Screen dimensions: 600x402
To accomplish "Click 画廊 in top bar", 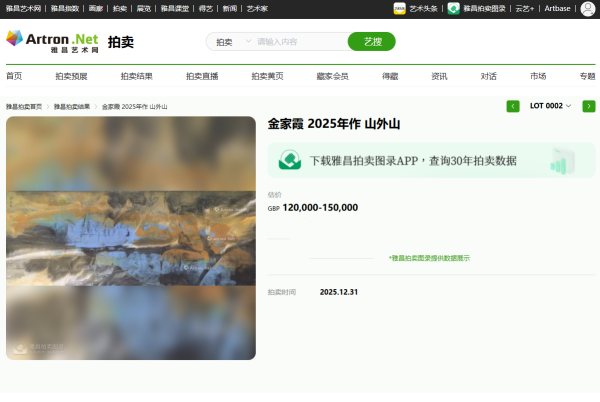I will click(x=96, y=8).
